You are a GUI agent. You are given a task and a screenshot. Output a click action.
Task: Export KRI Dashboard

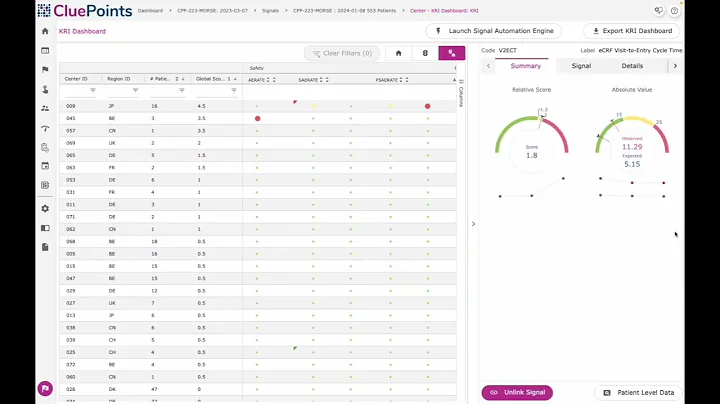click(632, 31)
